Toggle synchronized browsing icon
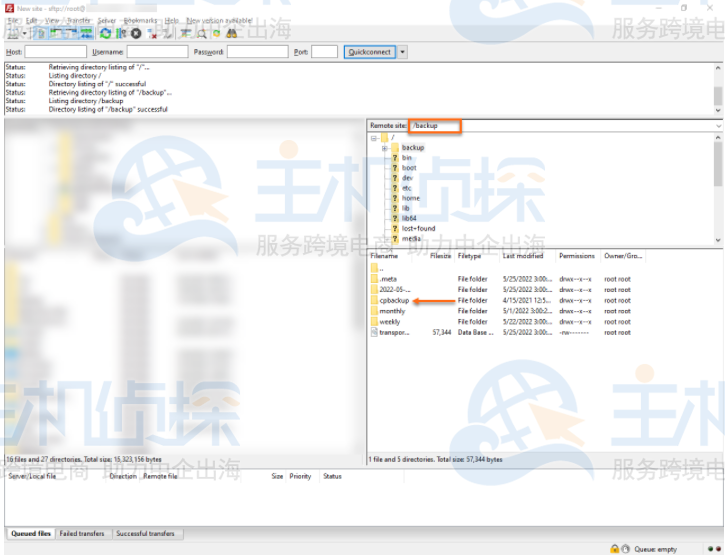 pos(216,33)
